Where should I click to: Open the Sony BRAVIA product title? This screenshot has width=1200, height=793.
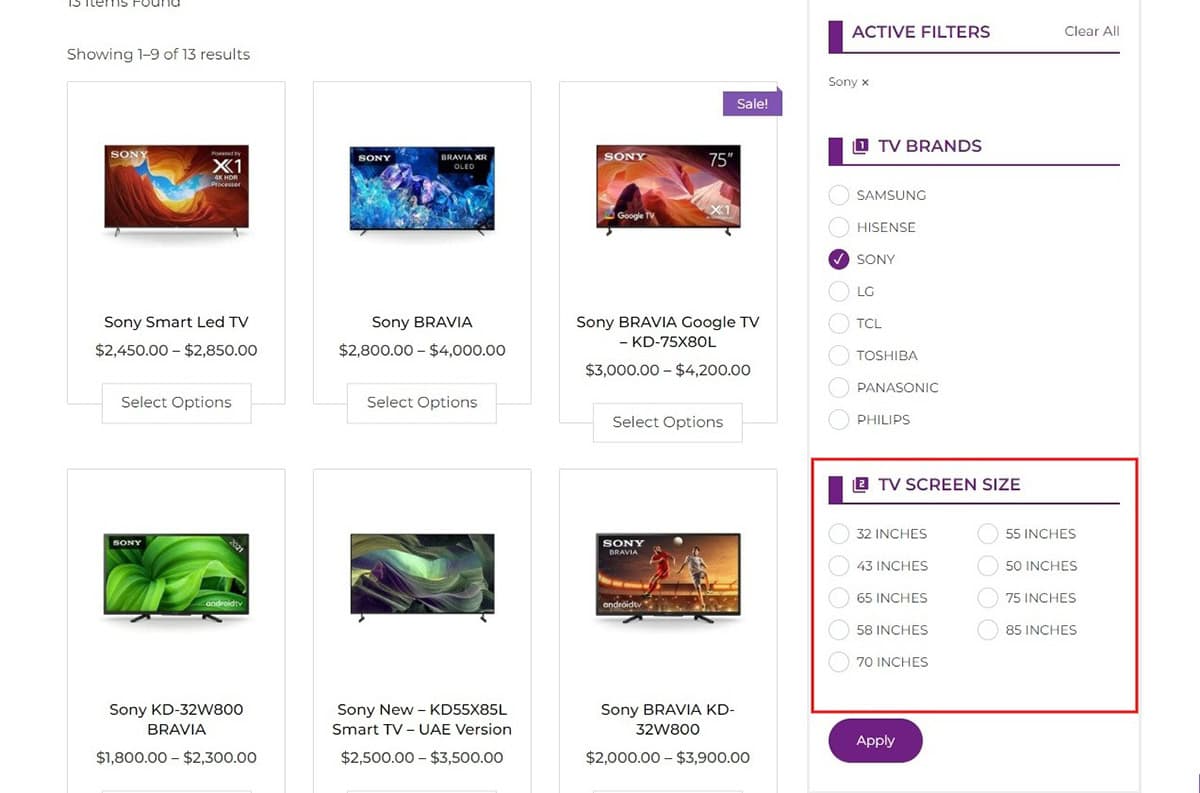point(422,322)
